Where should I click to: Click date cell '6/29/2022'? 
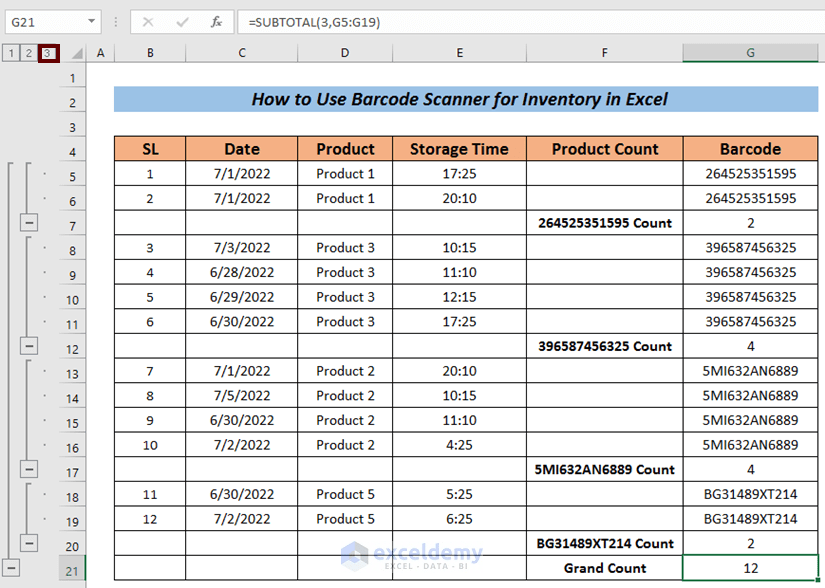(242, 297)
